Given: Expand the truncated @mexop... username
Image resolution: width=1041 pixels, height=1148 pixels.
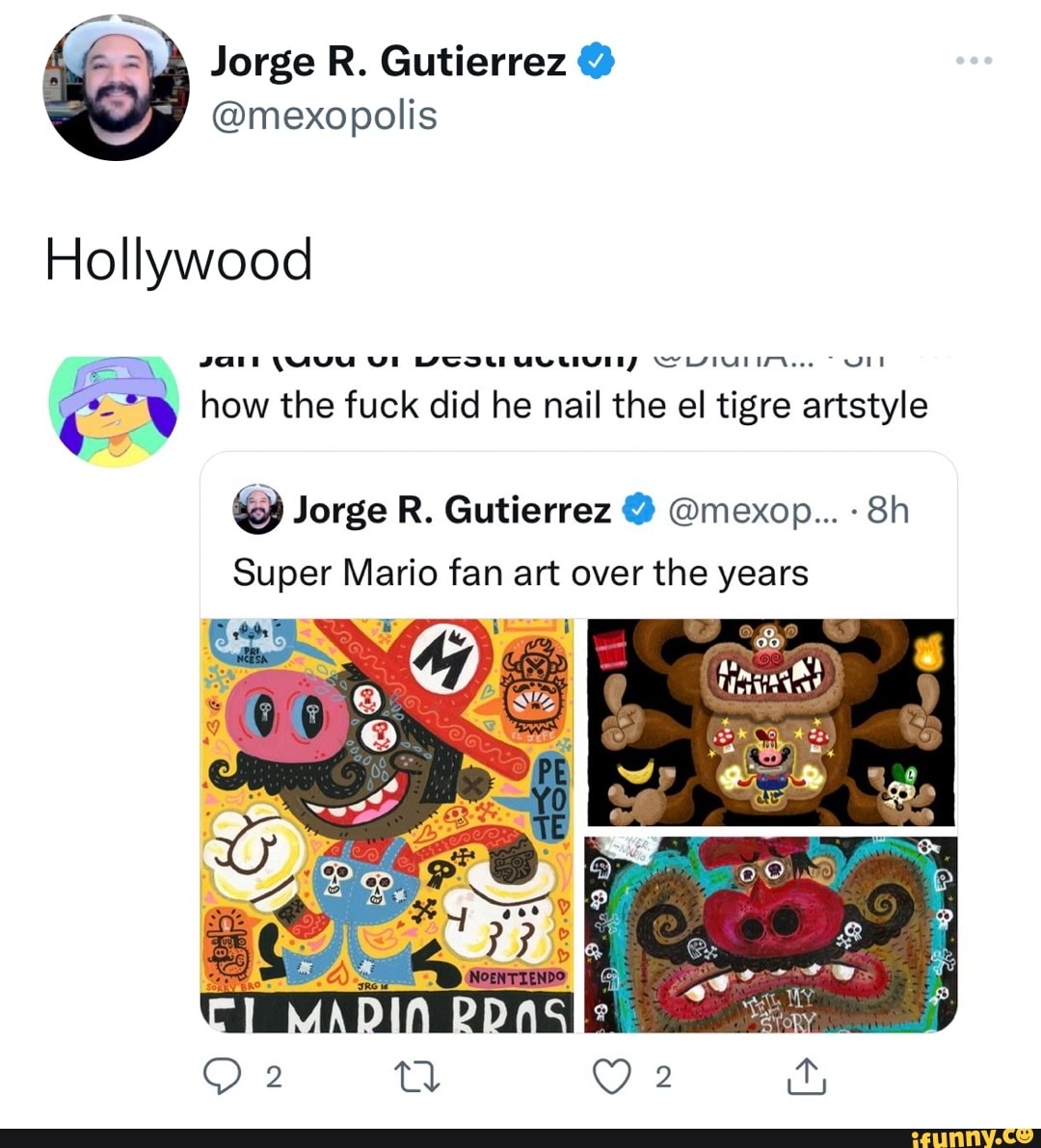Looking at the screenshot, I should coord(753,510).
